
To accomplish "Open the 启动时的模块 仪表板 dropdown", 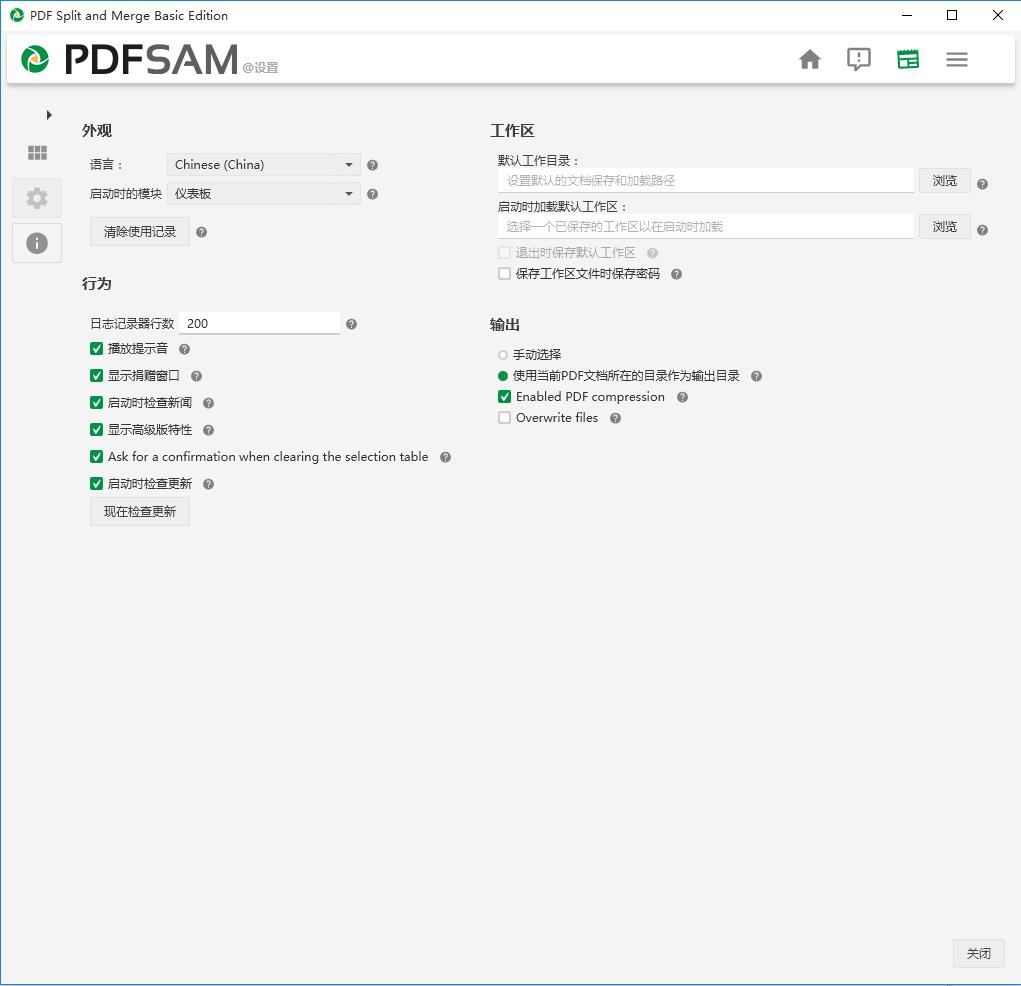I will (x=264, y=193).
